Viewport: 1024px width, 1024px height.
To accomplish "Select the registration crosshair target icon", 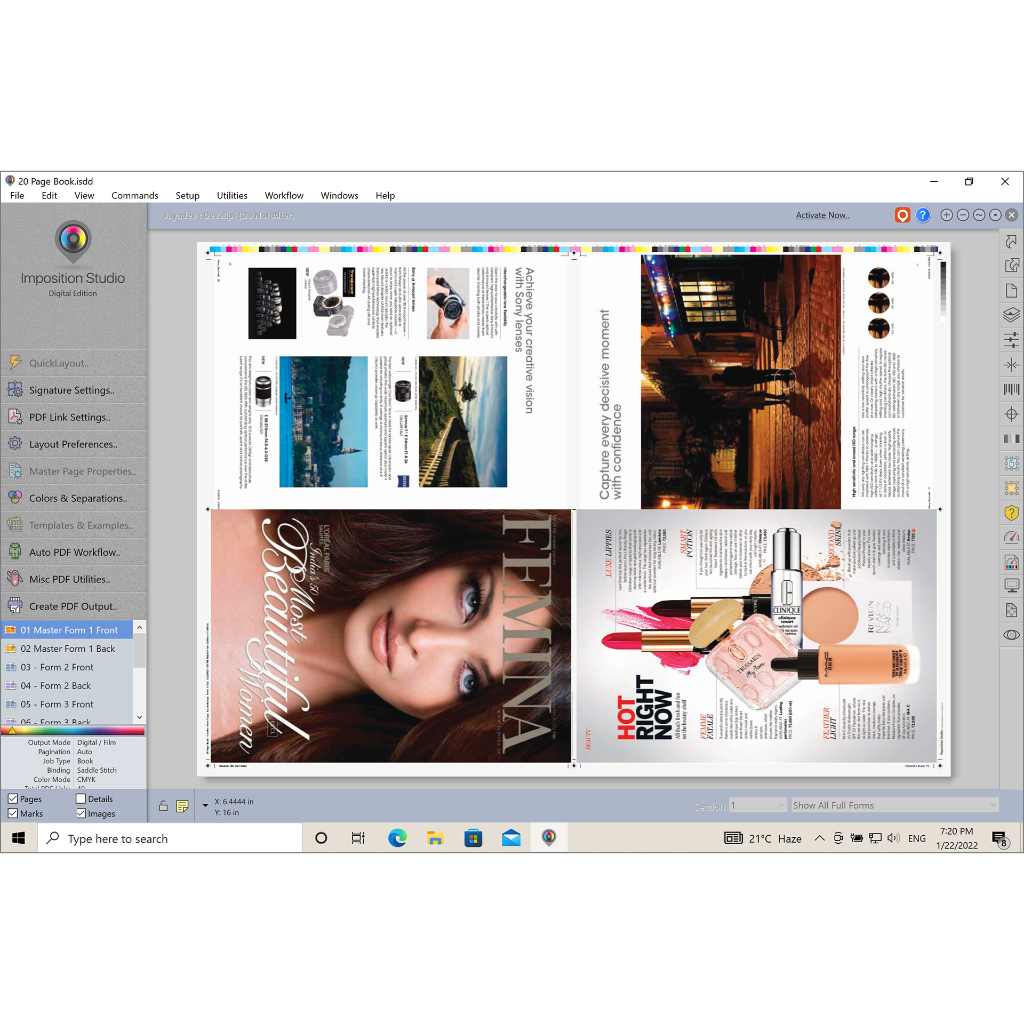I will (x=1011, y=414).
